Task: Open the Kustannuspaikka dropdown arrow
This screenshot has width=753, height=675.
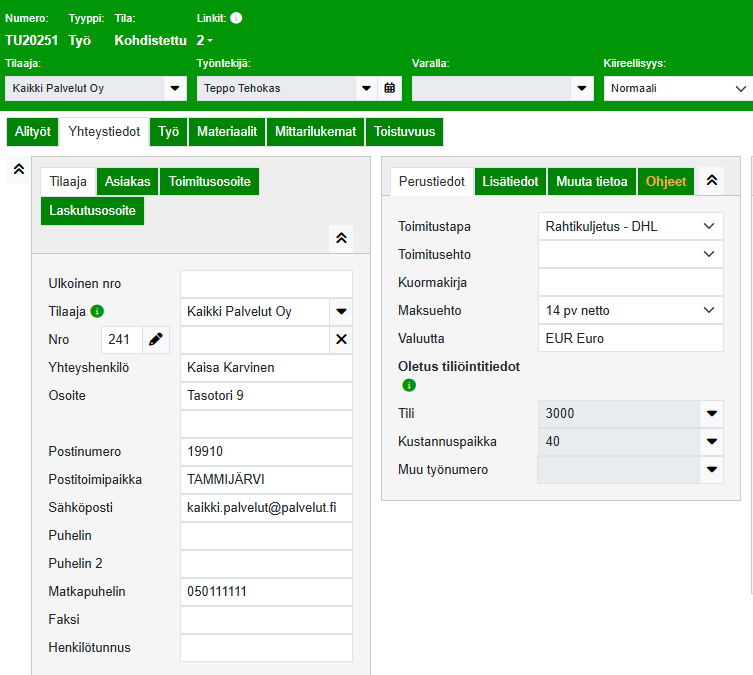Action: 711,441
